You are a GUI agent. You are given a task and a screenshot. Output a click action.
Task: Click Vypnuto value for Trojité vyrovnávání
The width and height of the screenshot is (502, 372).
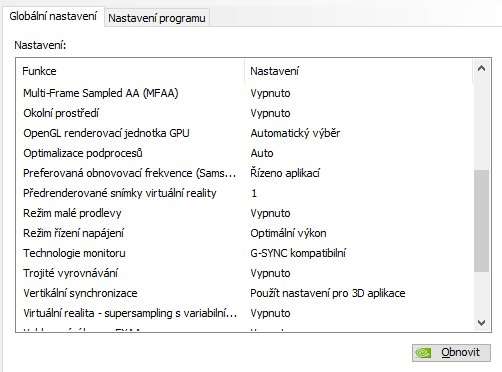tap(270, 273)
